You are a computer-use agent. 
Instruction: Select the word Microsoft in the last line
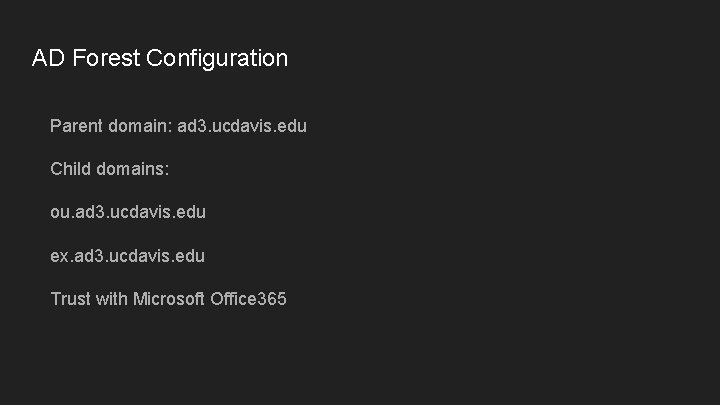pyautogui.click(x=169, y=299)
